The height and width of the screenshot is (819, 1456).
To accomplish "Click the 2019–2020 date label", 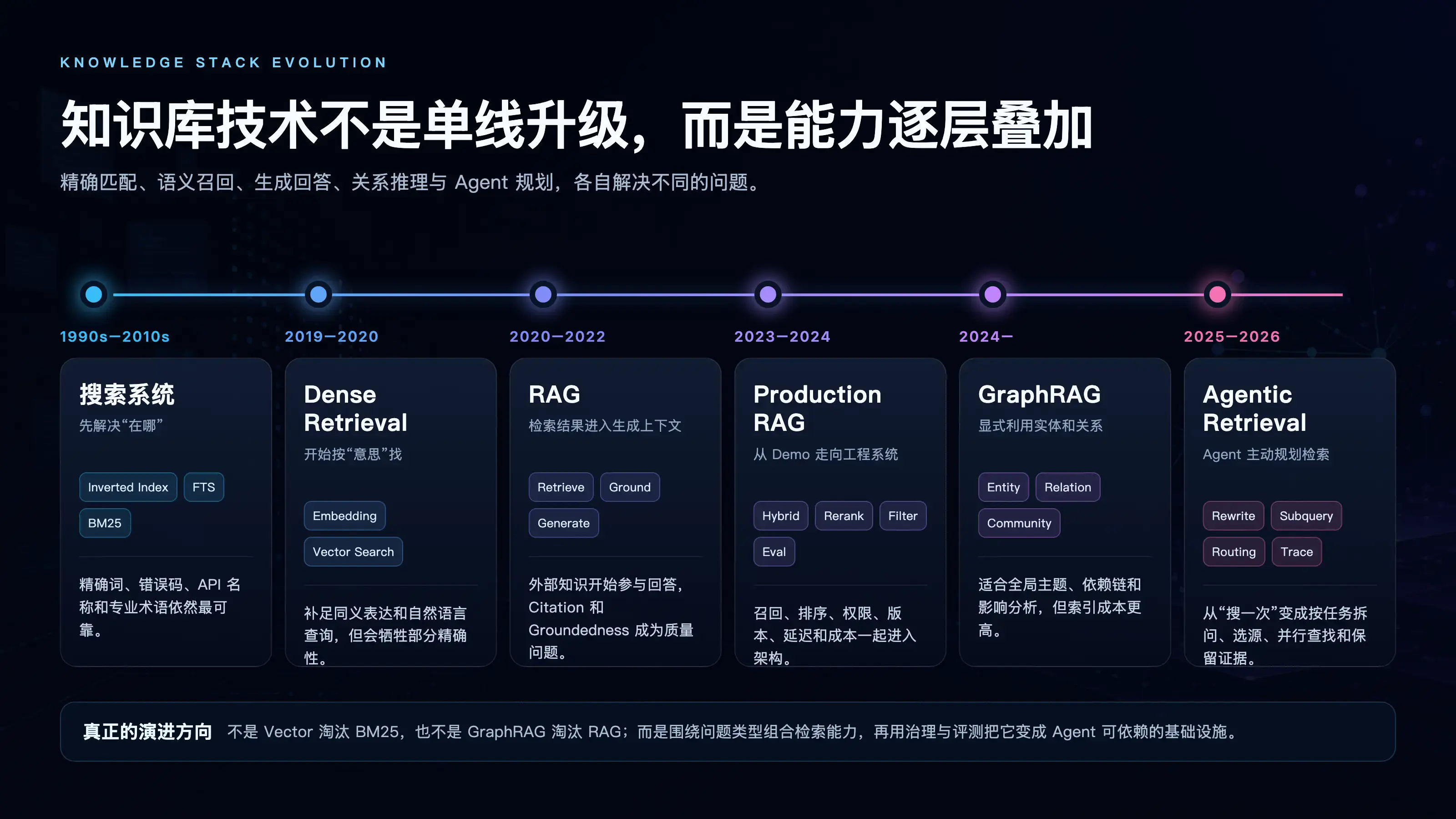I will pos(331,337).
